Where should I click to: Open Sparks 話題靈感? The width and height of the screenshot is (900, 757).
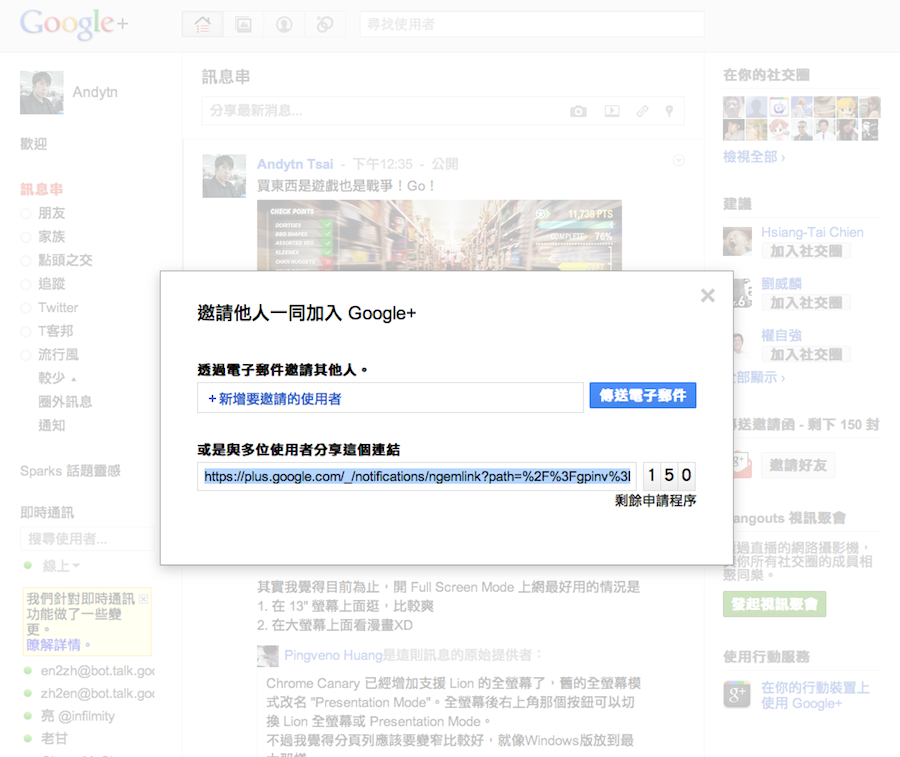[x=70, y=471]
